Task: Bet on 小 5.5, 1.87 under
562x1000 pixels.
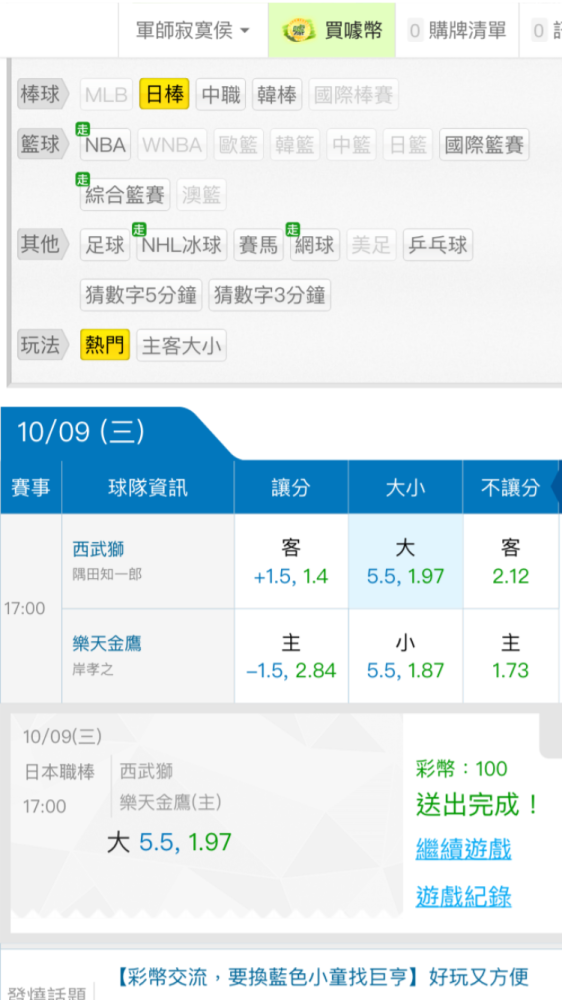Action: 405,656
